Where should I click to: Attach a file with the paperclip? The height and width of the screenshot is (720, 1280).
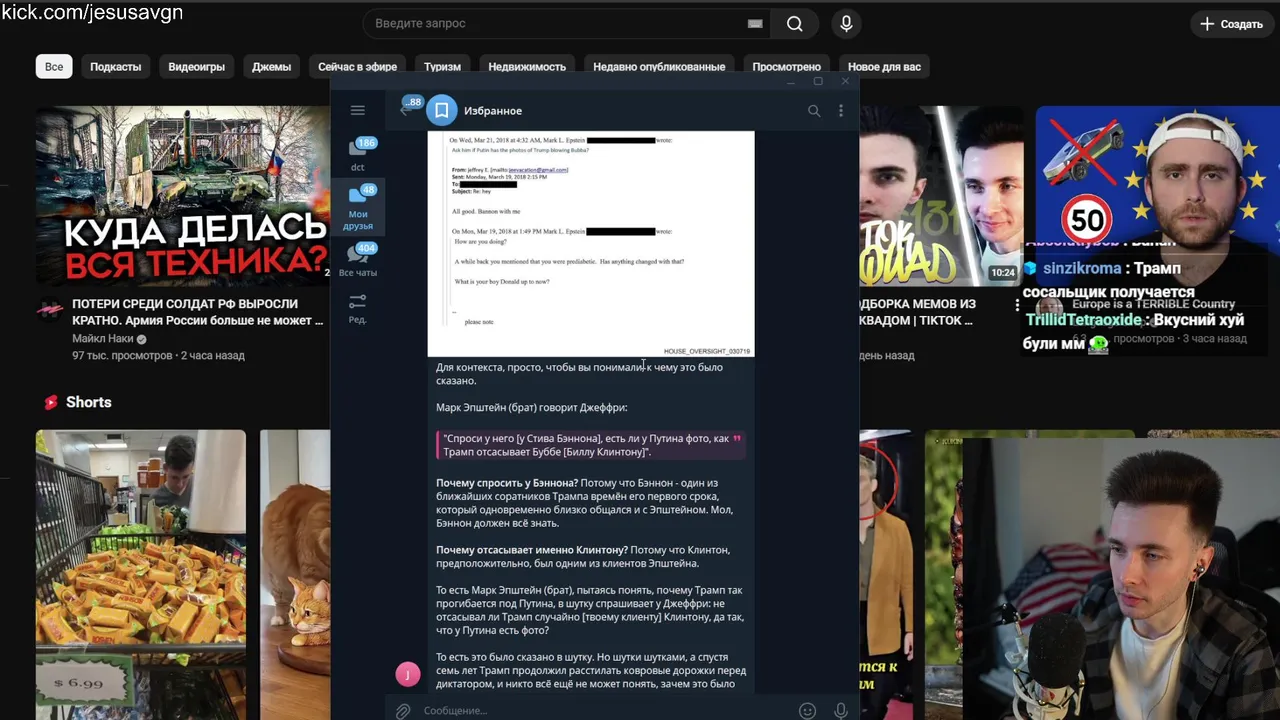coord(402,710)
